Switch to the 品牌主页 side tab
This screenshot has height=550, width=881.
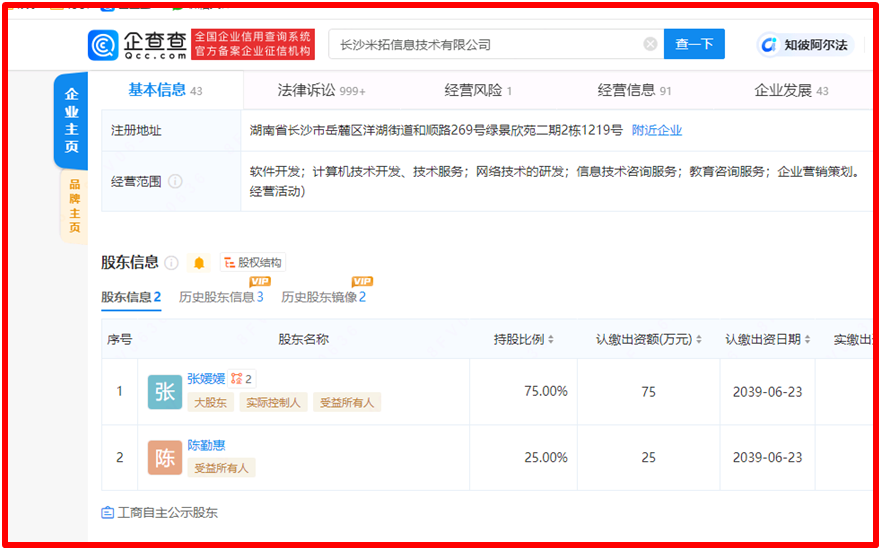point(74,206)
